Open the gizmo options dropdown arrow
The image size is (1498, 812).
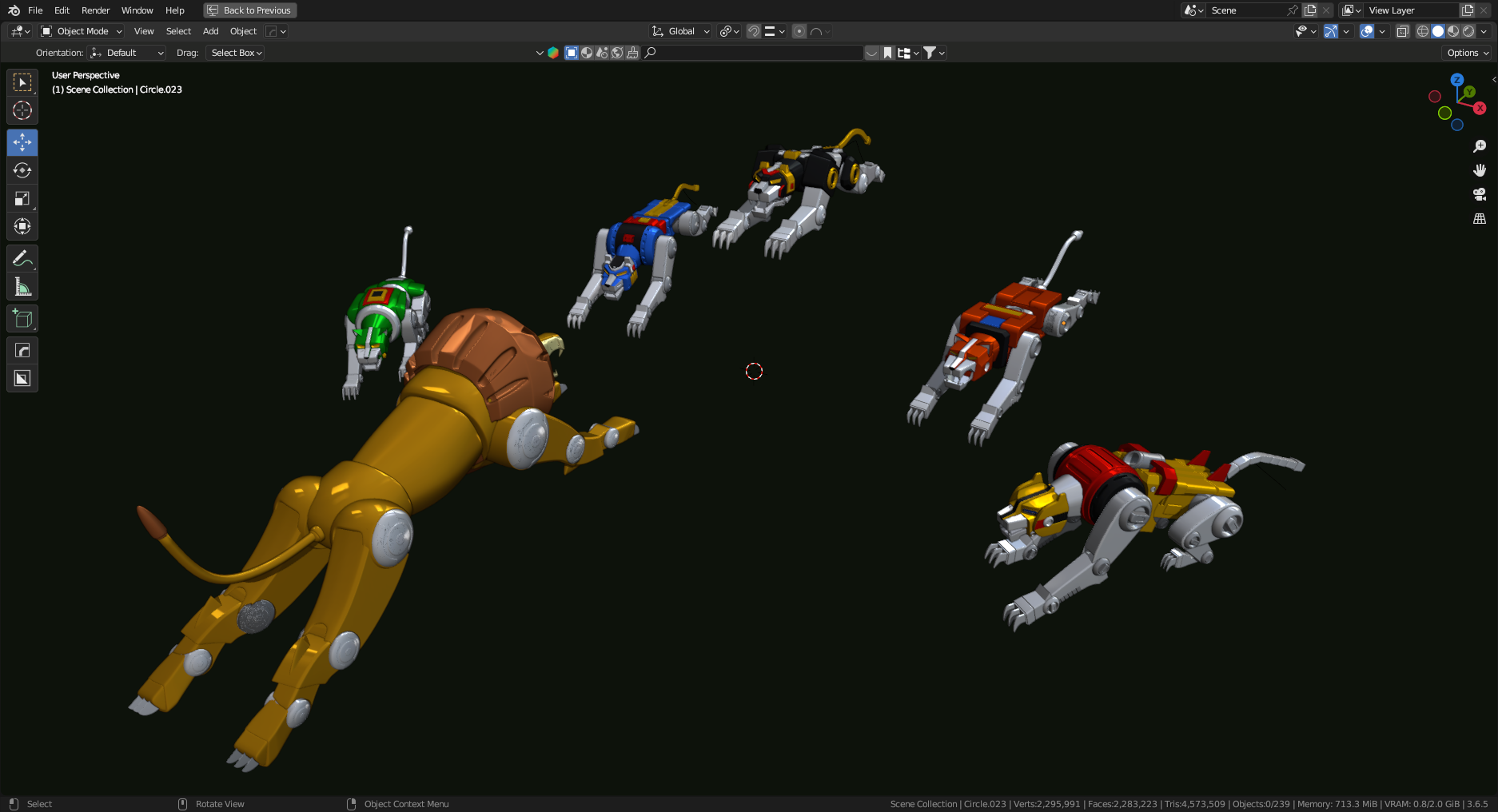tap(1347, 31)
